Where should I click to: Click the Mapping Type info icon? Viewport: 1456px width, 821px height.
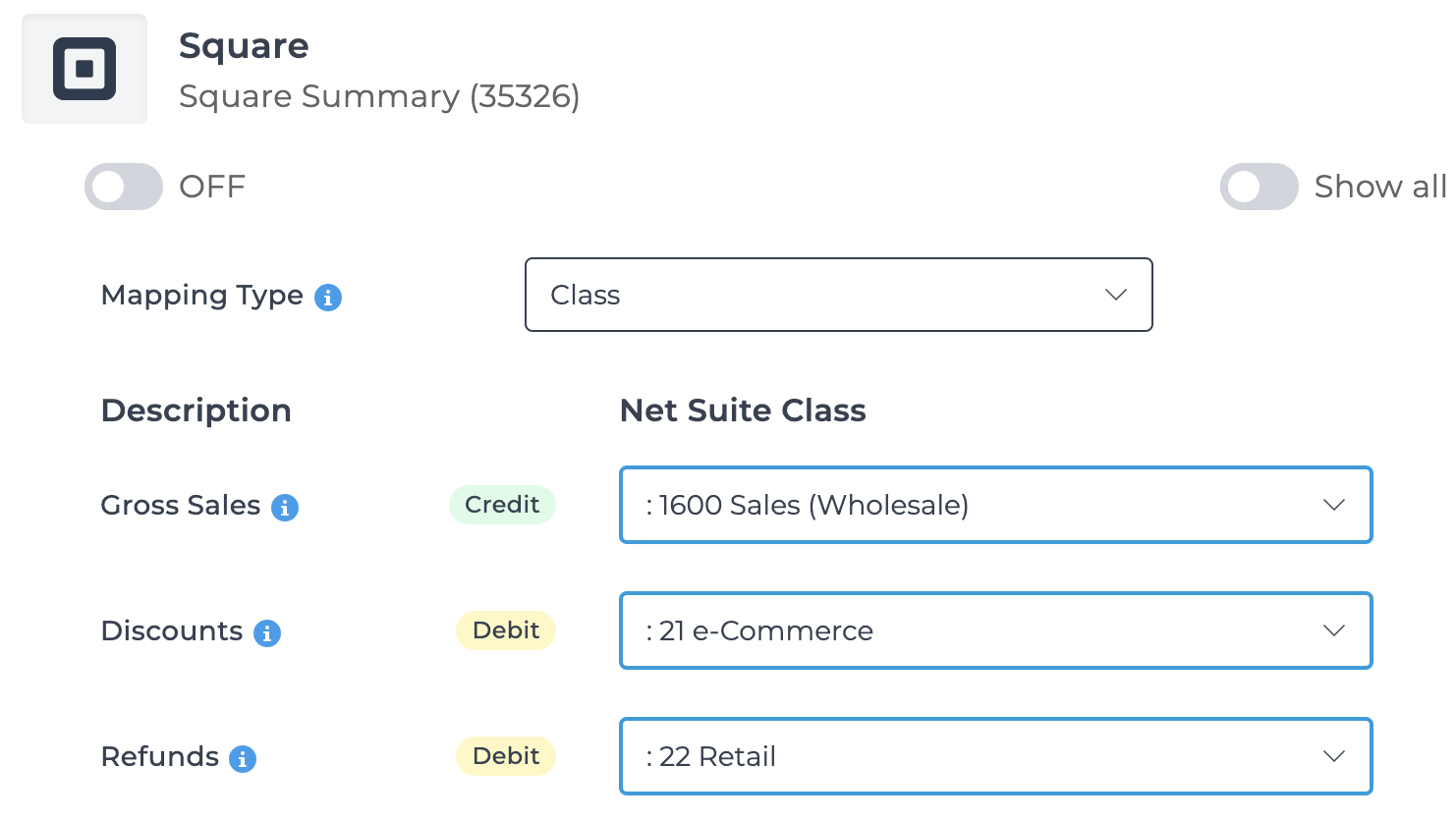click(x=328, y=298)
